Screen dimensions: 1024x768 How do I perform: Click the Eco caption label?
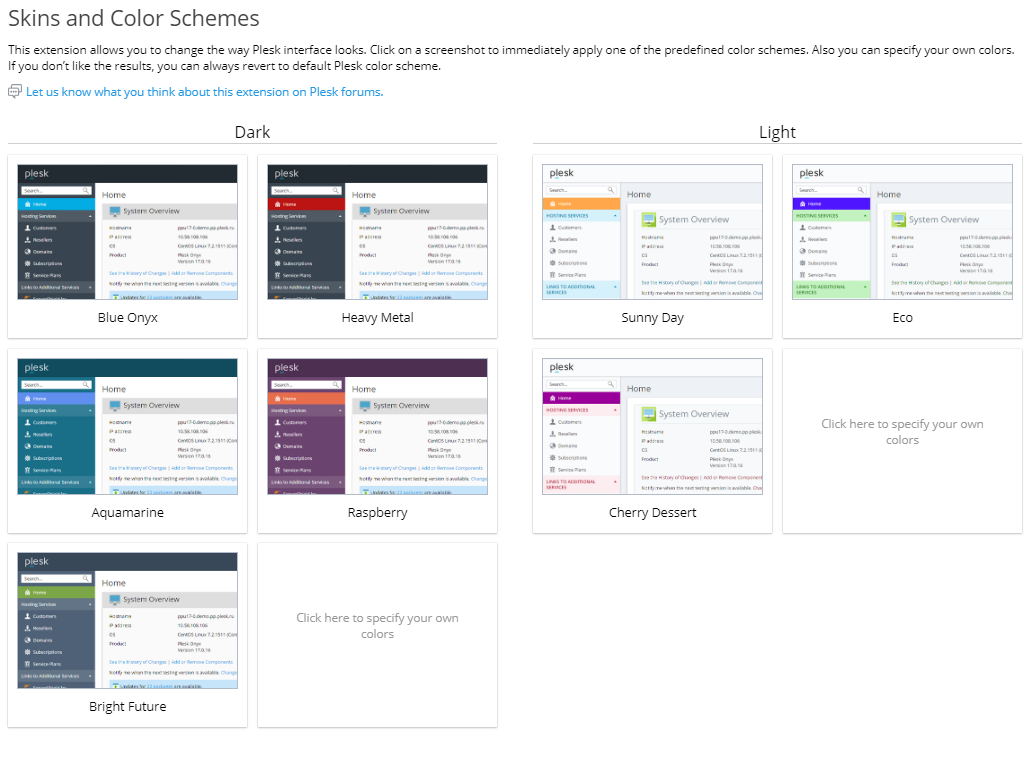tap(902, 318)
